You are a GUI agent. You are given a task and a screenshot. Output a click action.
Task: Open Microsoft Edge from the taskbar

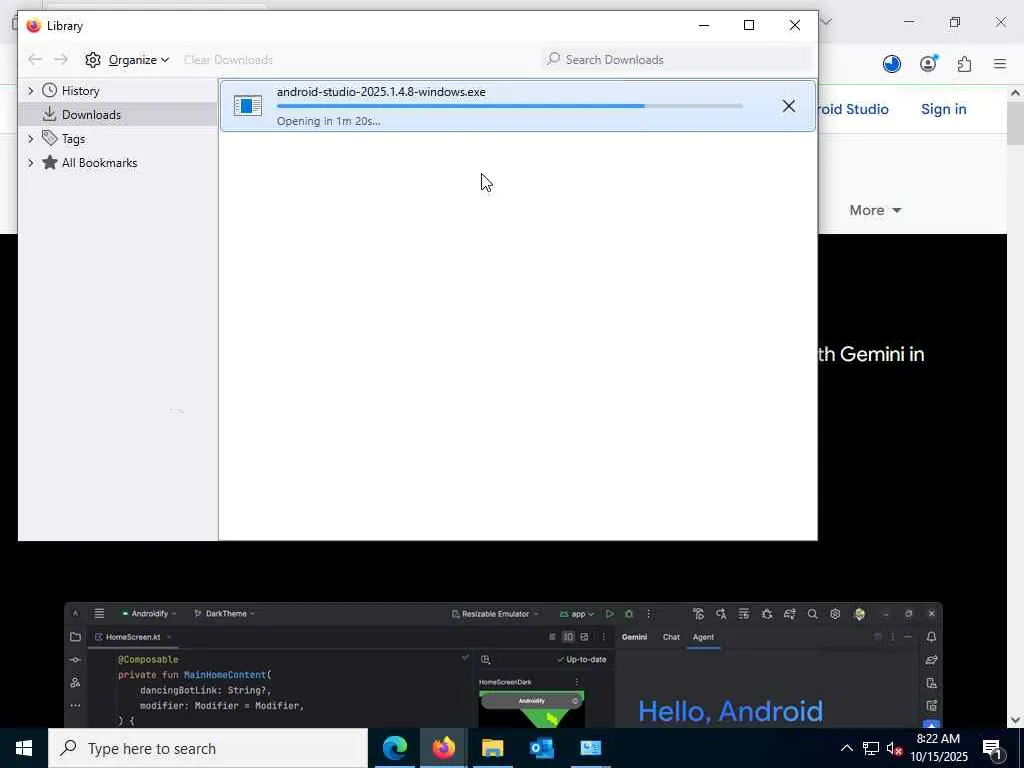click(x=394, y=748)
